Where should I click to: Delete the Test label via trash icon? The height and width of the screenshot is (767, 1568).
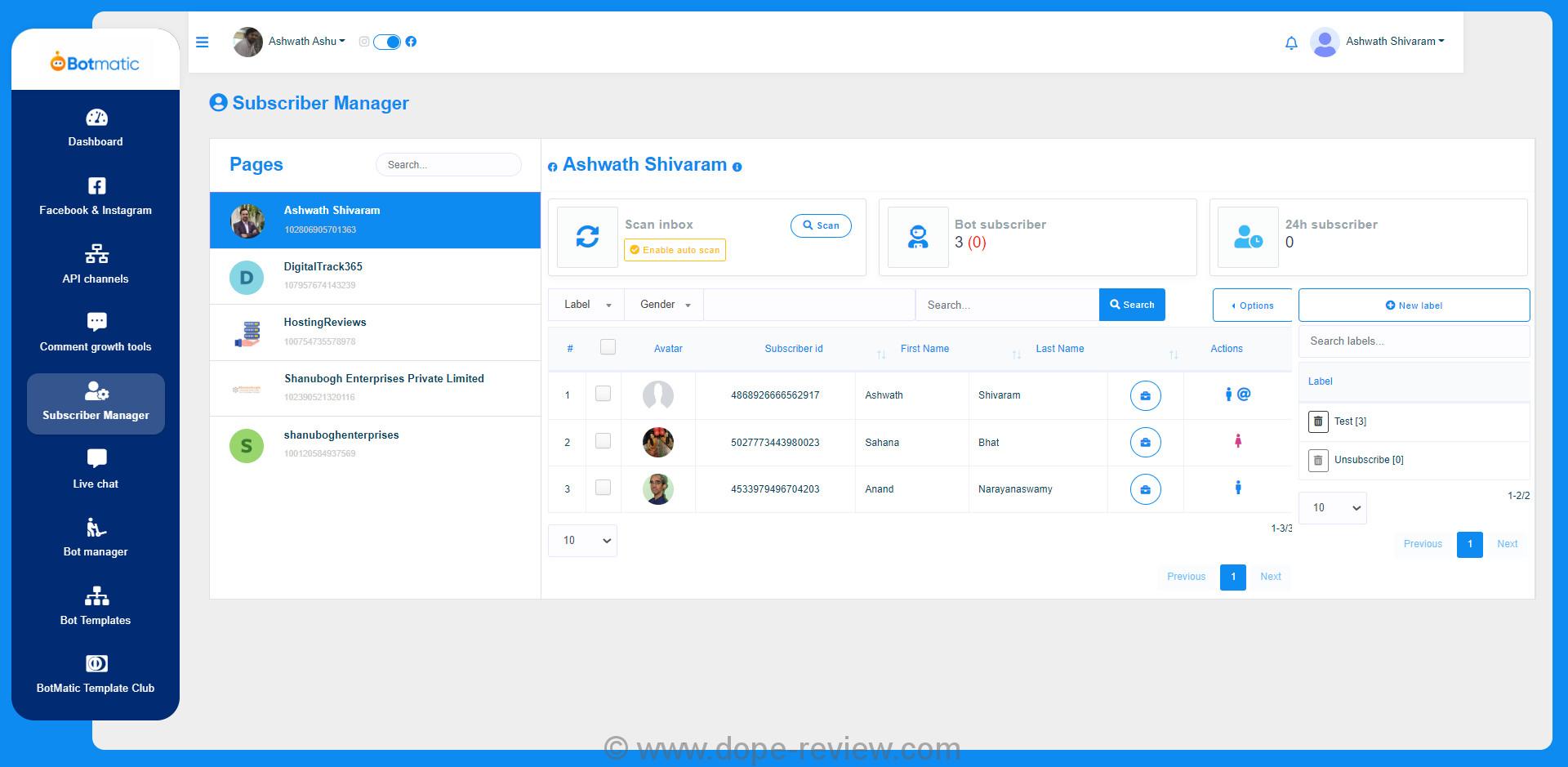[1318, 421]
